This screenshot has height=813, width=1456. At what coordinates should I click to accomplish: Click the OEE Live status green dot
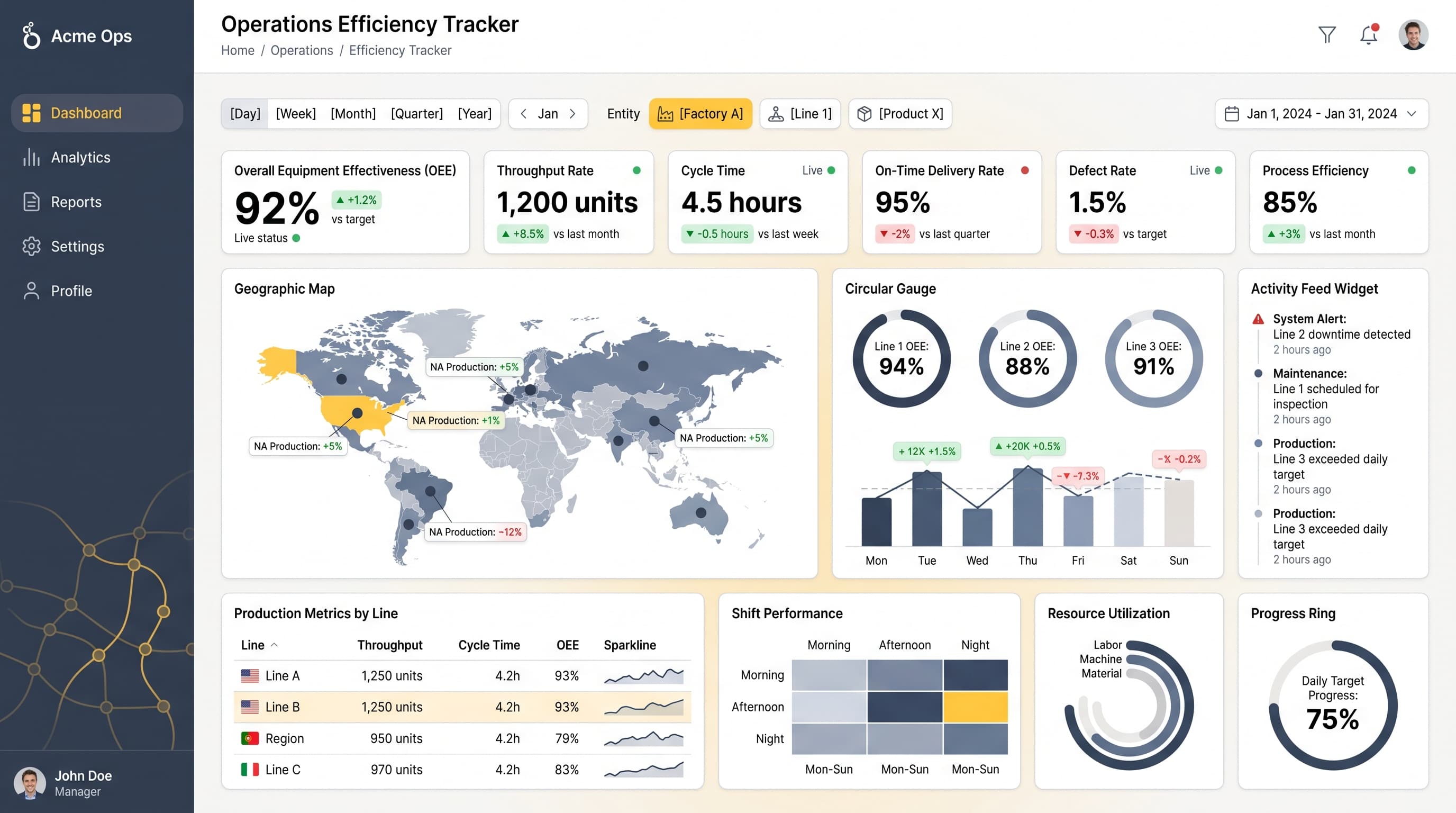(x=296, y=238)
